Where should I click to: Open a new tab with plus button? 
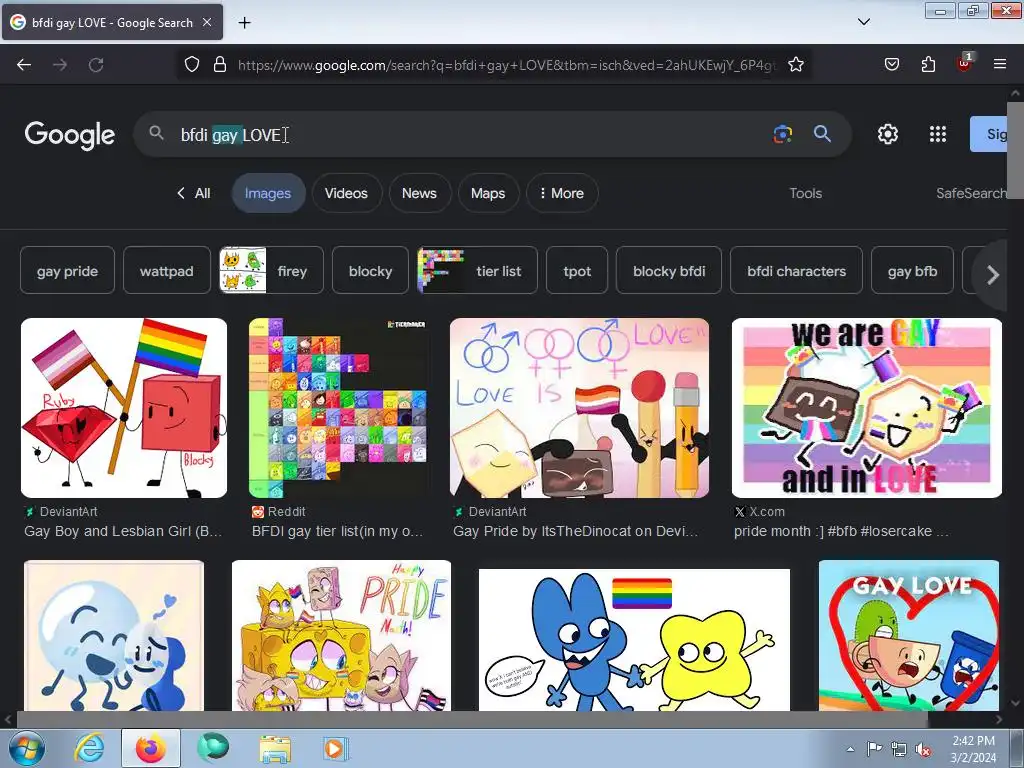coord(244,23)
